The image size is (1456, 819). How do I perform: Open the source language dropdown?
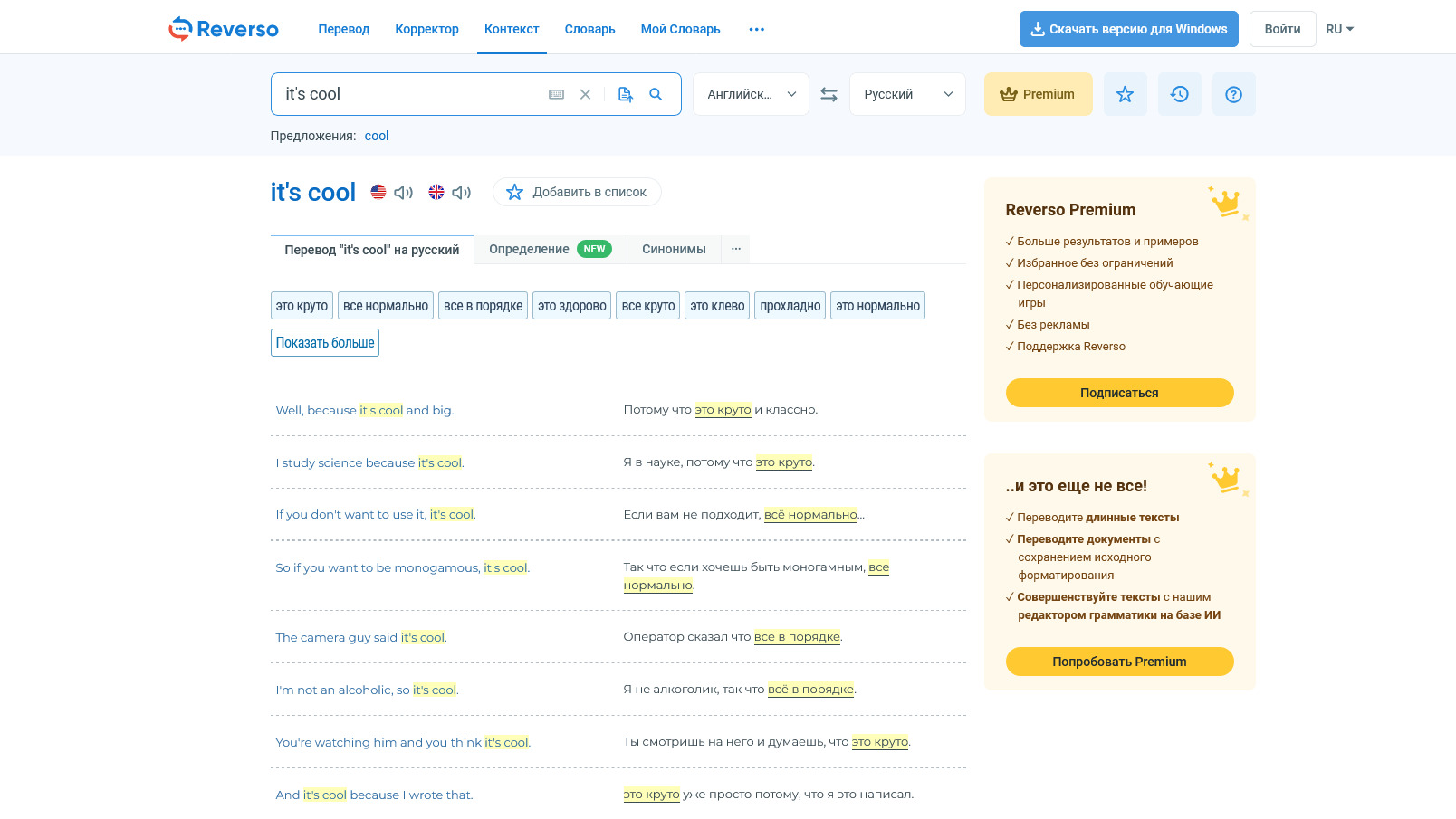coord(751,94)
